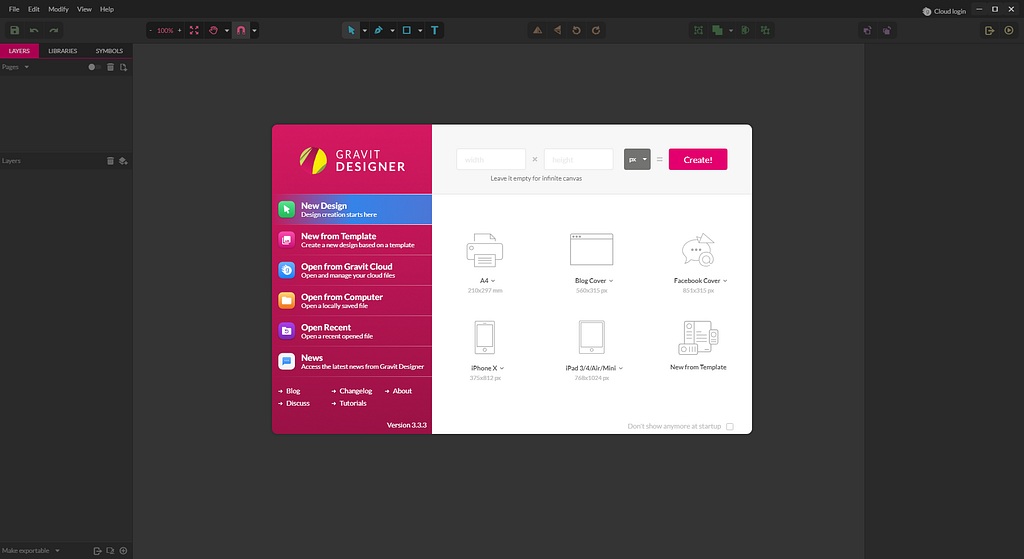Expand the iPhone X preset chevron
Screen dimensions: 1024x559
pyautogui.click(x=502, y=368)
